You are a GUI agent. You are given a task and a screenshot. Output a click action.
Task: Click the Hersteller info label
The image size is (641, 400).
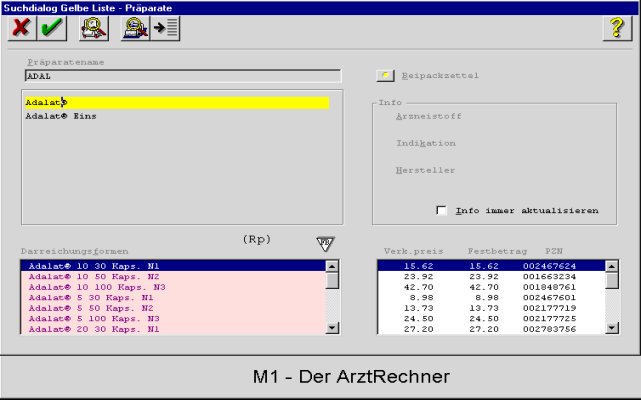pos(425,171)
